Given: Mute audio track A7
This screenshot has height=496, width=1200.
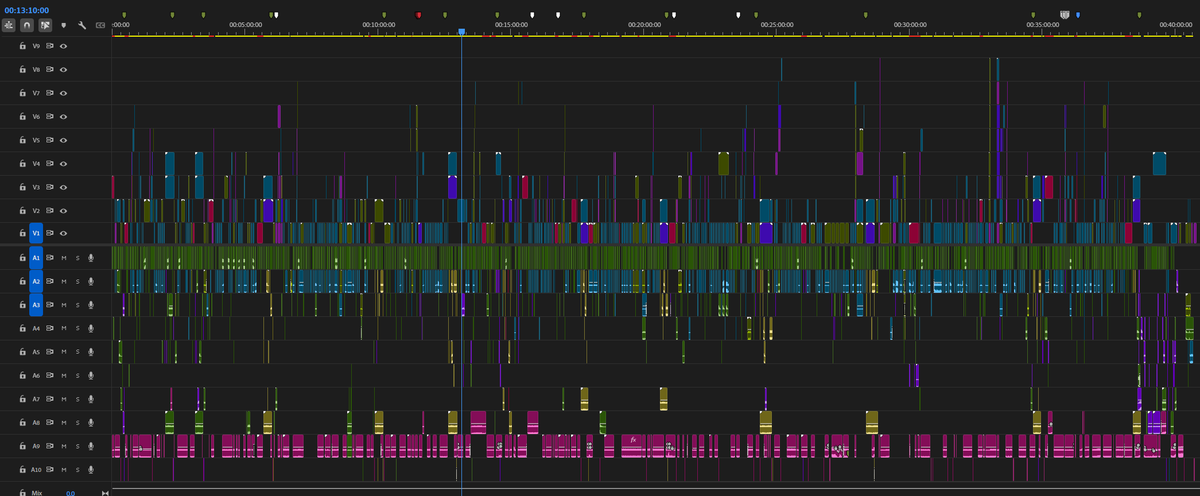Looking at the screenshot, I should pos(64,399).
